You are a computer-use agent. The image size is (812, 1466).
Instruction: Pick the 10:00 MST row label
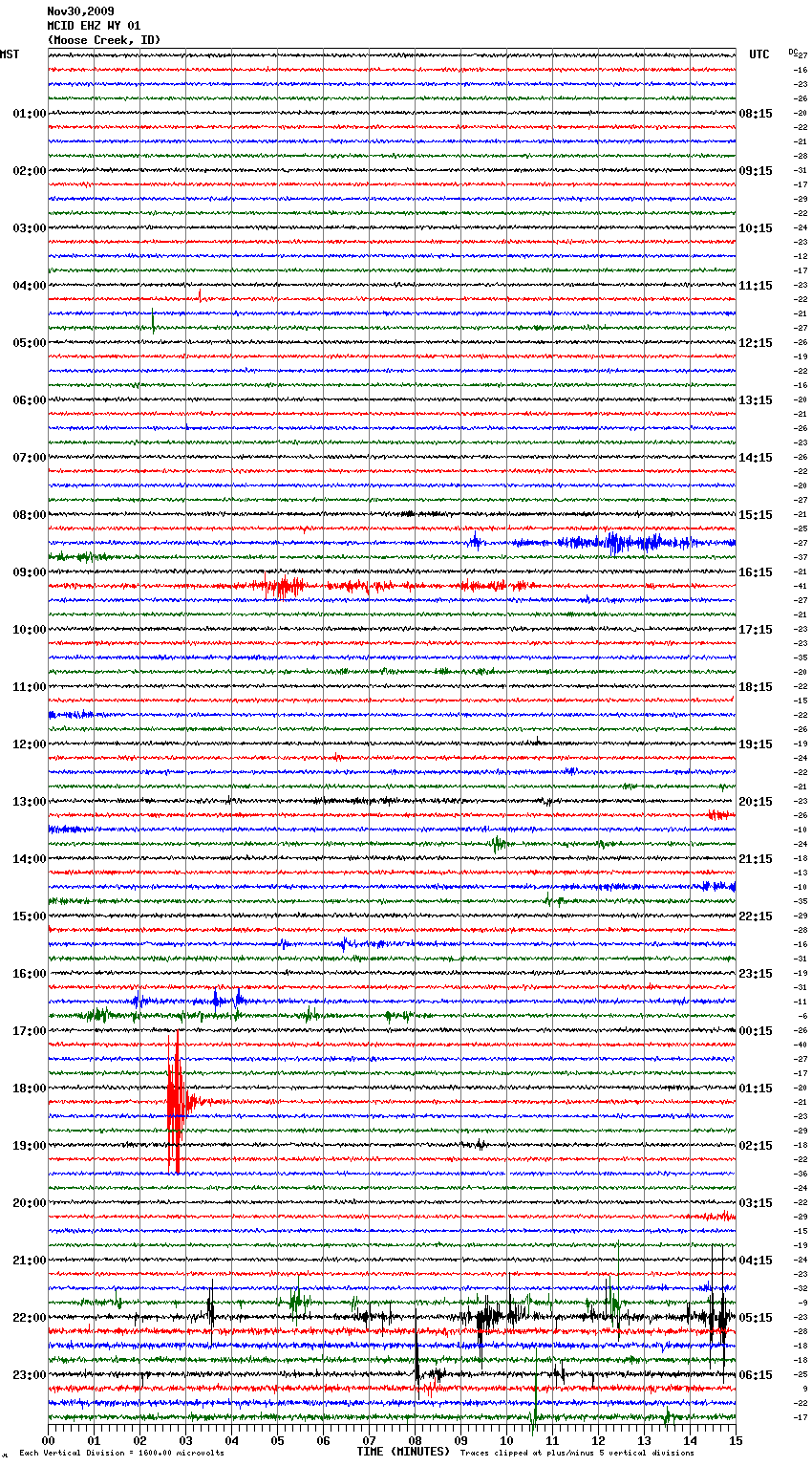[30, 630]
